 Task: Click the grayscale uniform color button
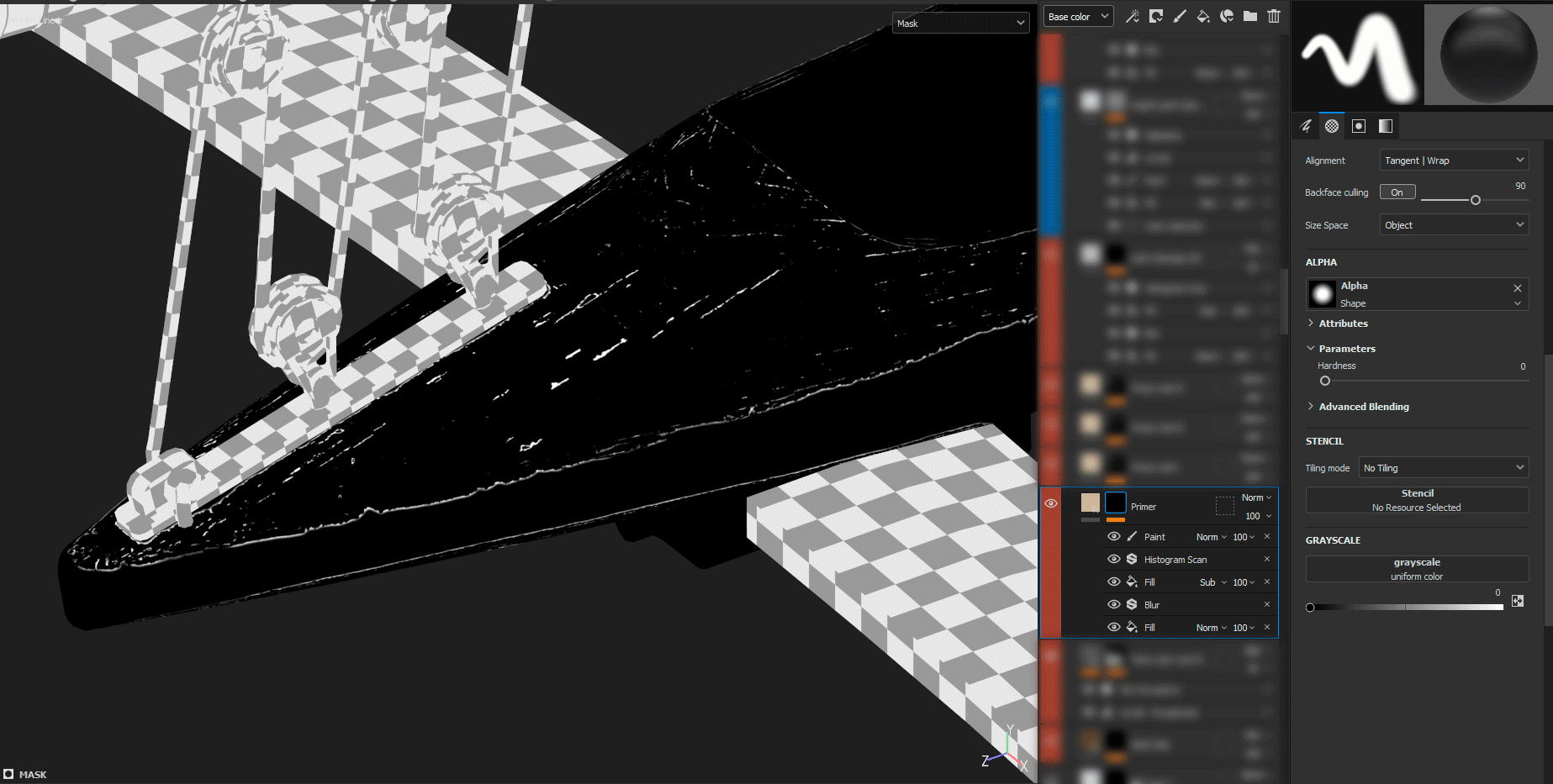[x=1417, y=569]
